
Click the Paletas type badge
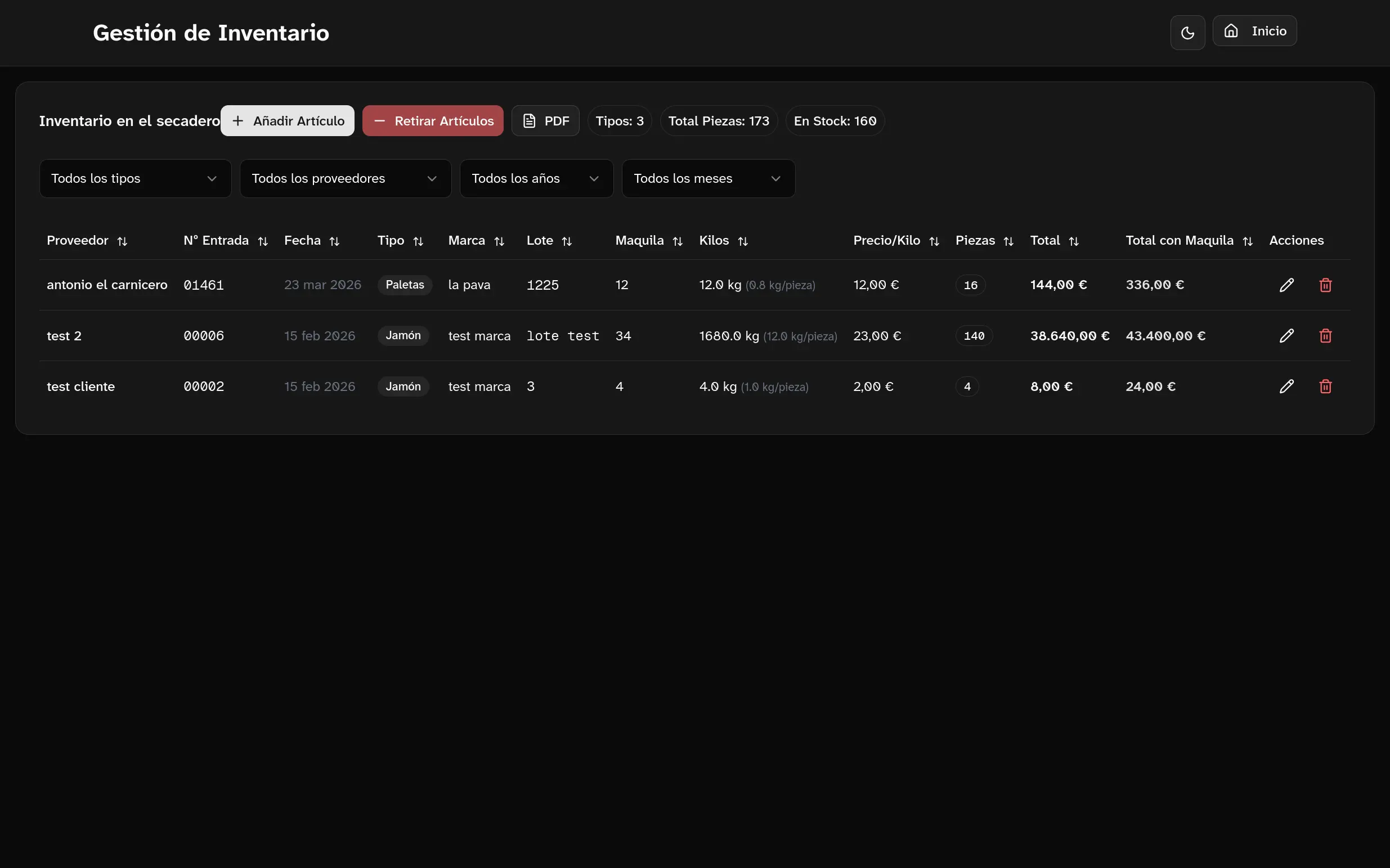(404, 285)
